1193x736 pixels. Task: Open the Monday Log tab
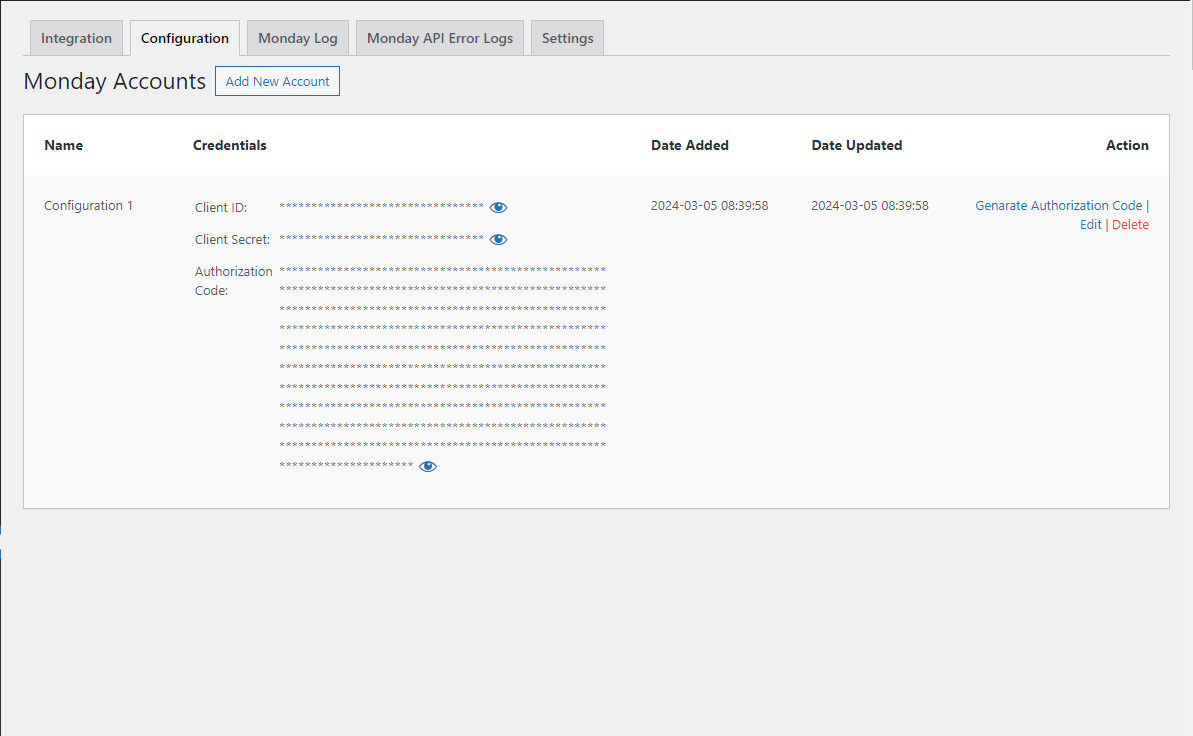point(297,38)
